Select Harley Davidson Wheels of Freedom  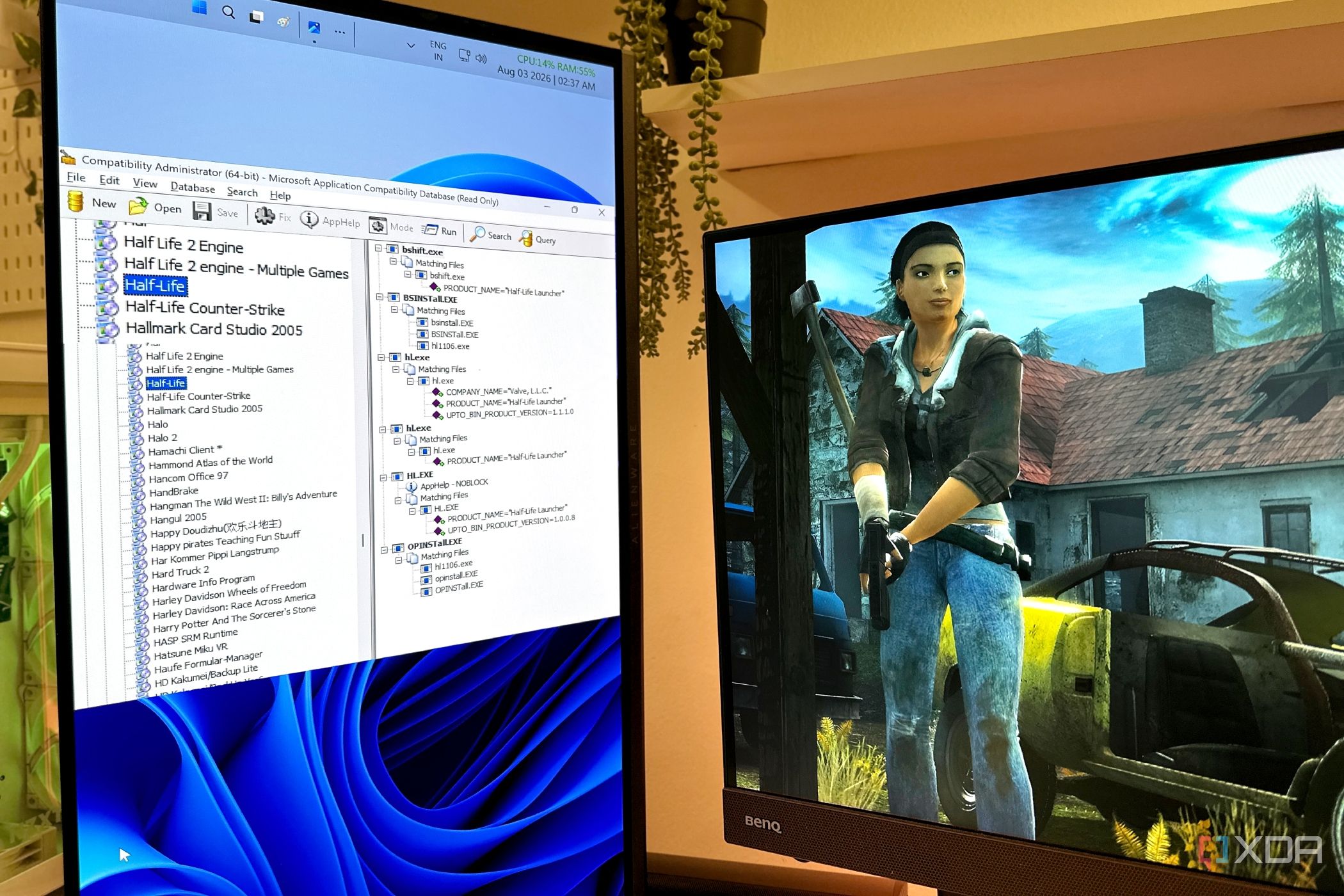(x=229, y=593)
